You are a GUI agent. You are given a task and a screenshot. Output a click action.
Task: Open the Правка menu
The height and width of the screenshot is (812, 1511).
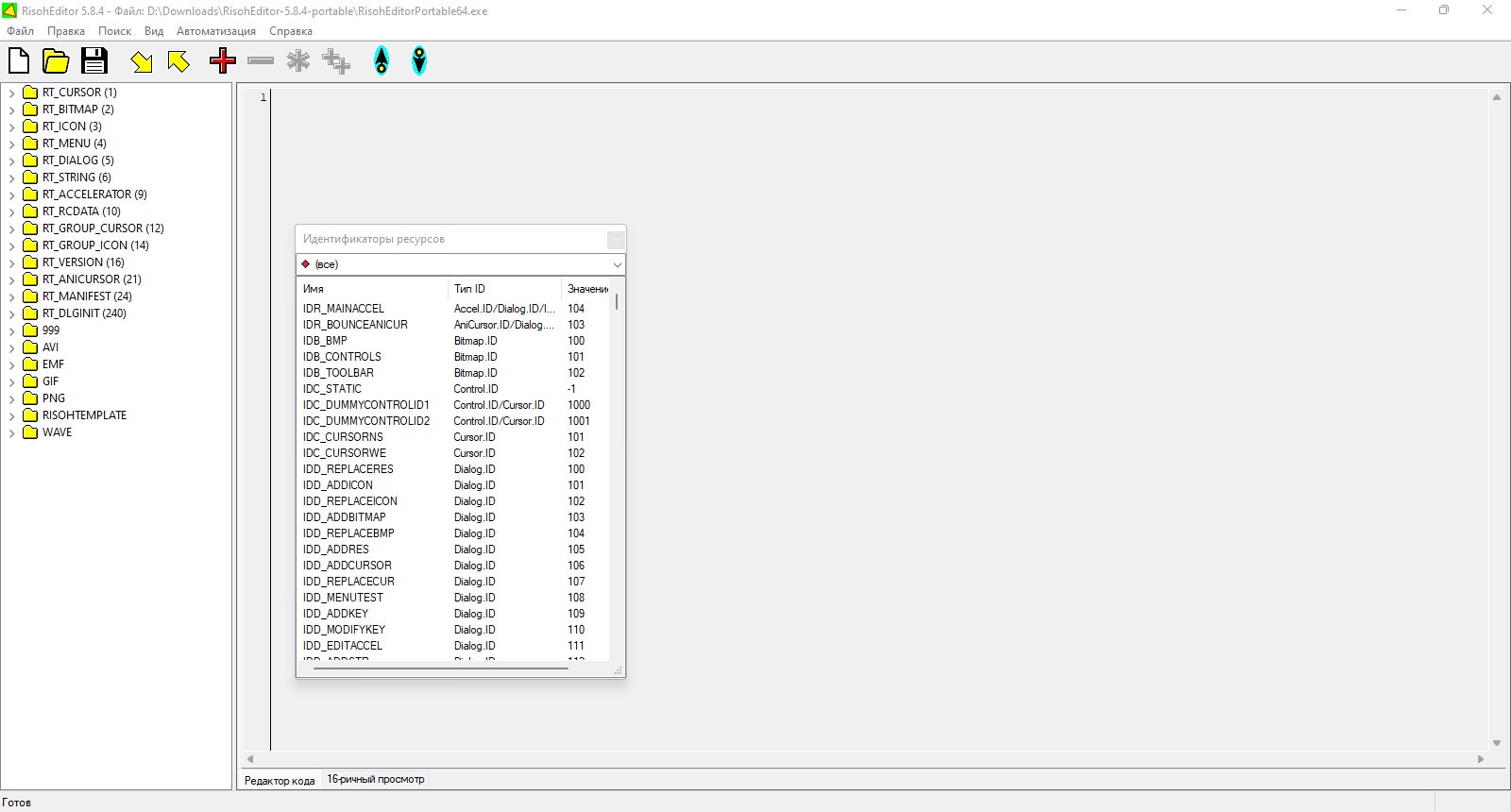point(66,31)
